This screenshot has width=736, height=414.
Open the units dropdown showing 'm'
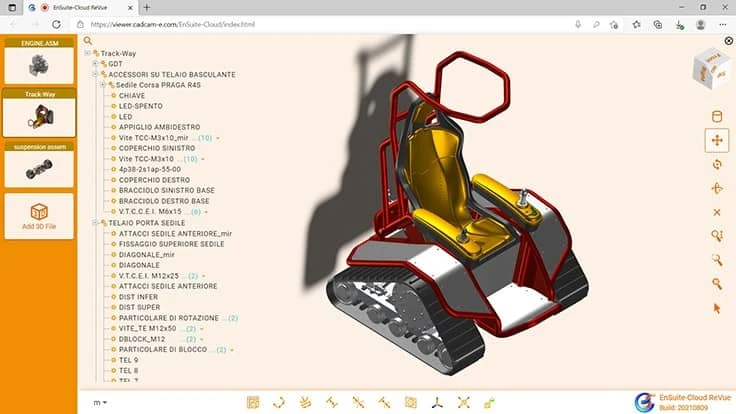[100, 402]
